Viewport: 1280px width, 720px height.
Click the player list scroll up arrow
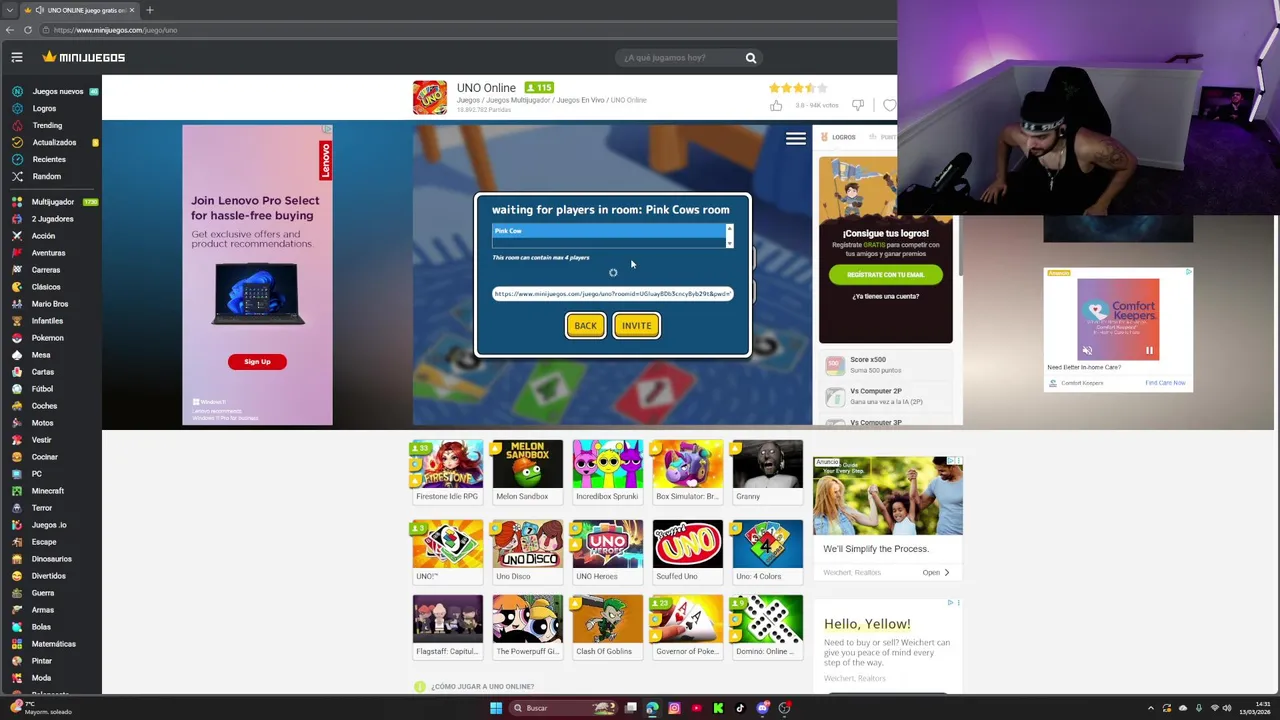point(729,229)
